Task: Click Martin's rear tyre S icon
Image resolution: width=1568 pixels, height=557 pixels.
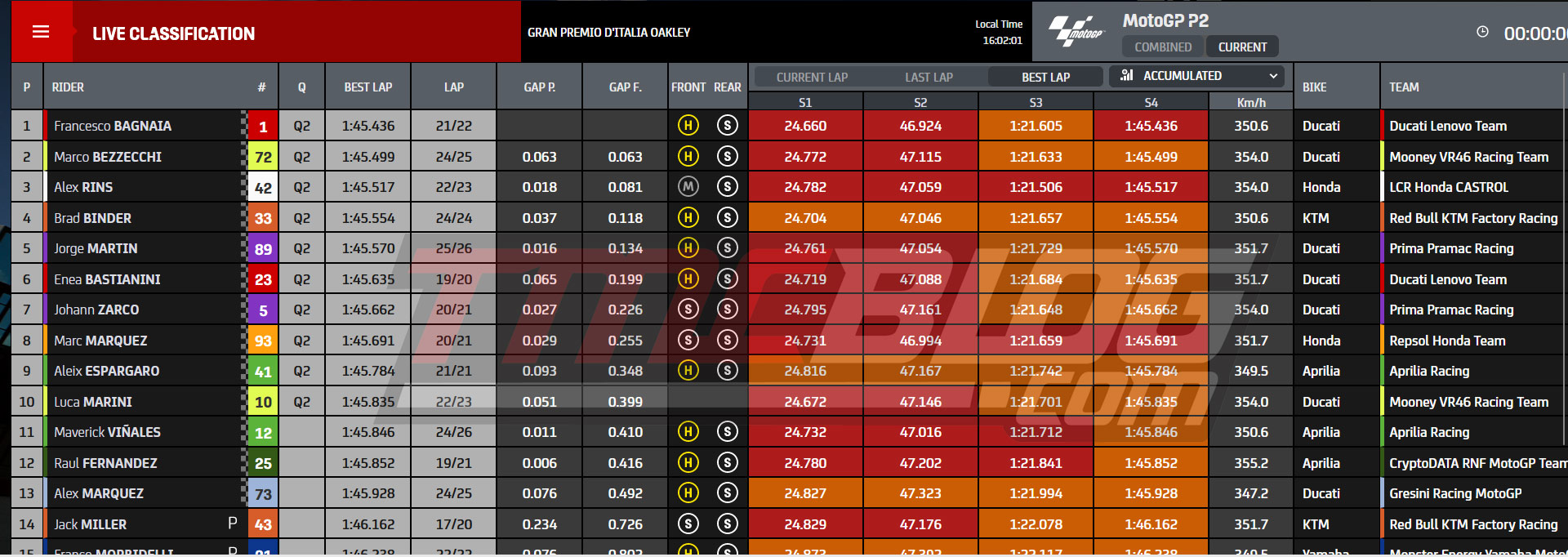Action: [x=727, y=247]
